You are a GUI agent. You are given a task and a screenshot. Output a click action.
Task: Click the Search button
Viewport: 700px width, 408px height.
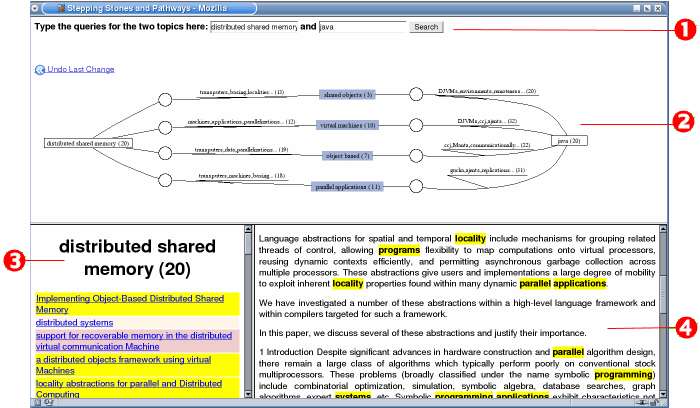[426, 27]
